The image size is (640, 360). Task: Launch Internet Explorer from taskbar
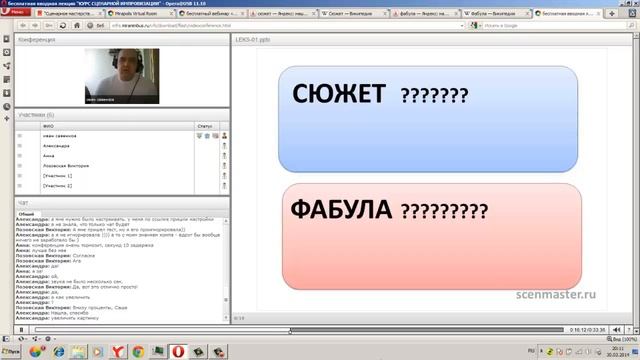(x=58, y=352)
